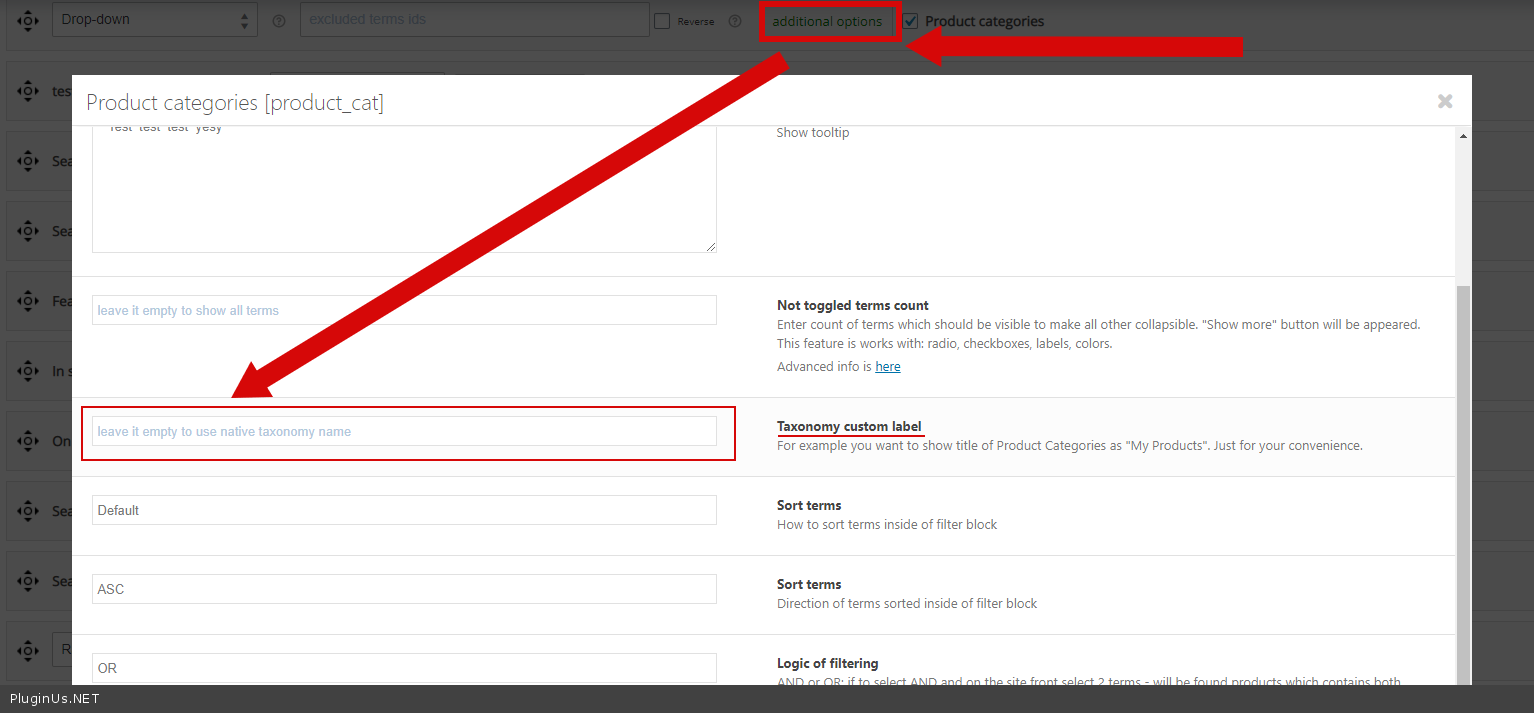Toggle the Reverse checkbox
Screen dimensions: 1534x713
pos(662,21)
